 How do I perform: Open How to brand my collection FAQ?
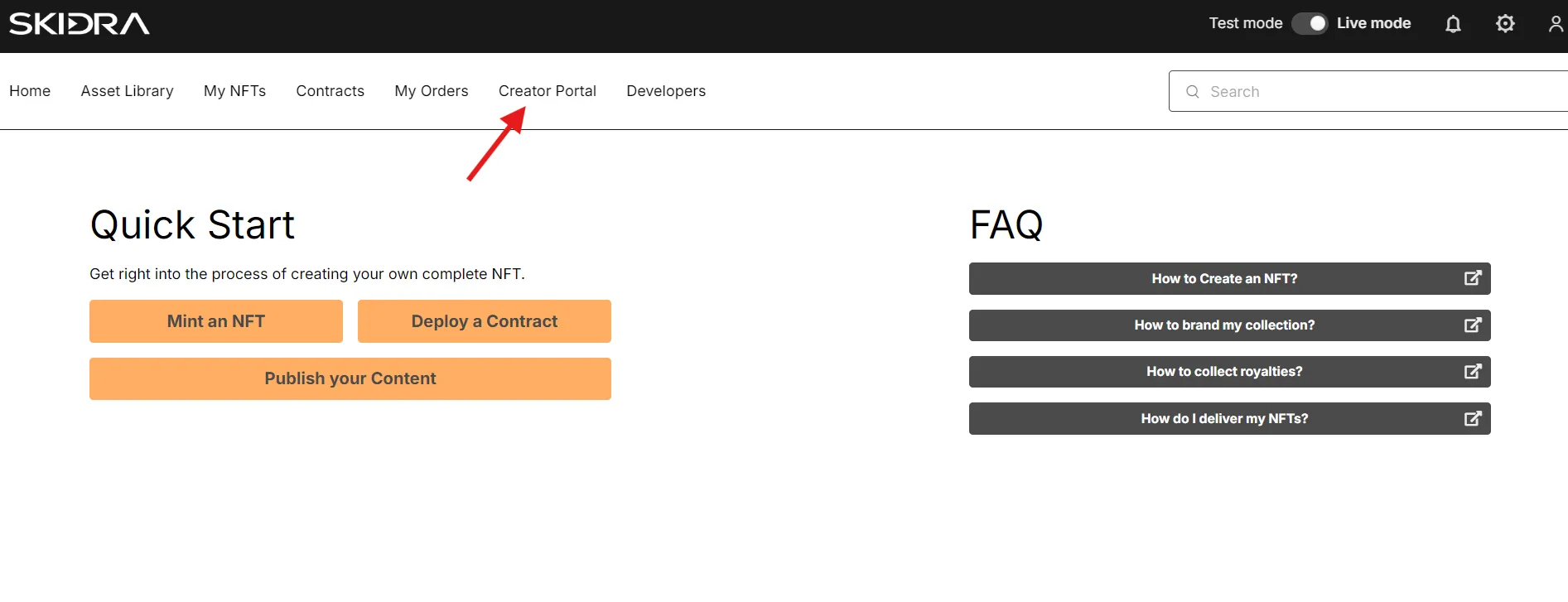click(1229, 325)
